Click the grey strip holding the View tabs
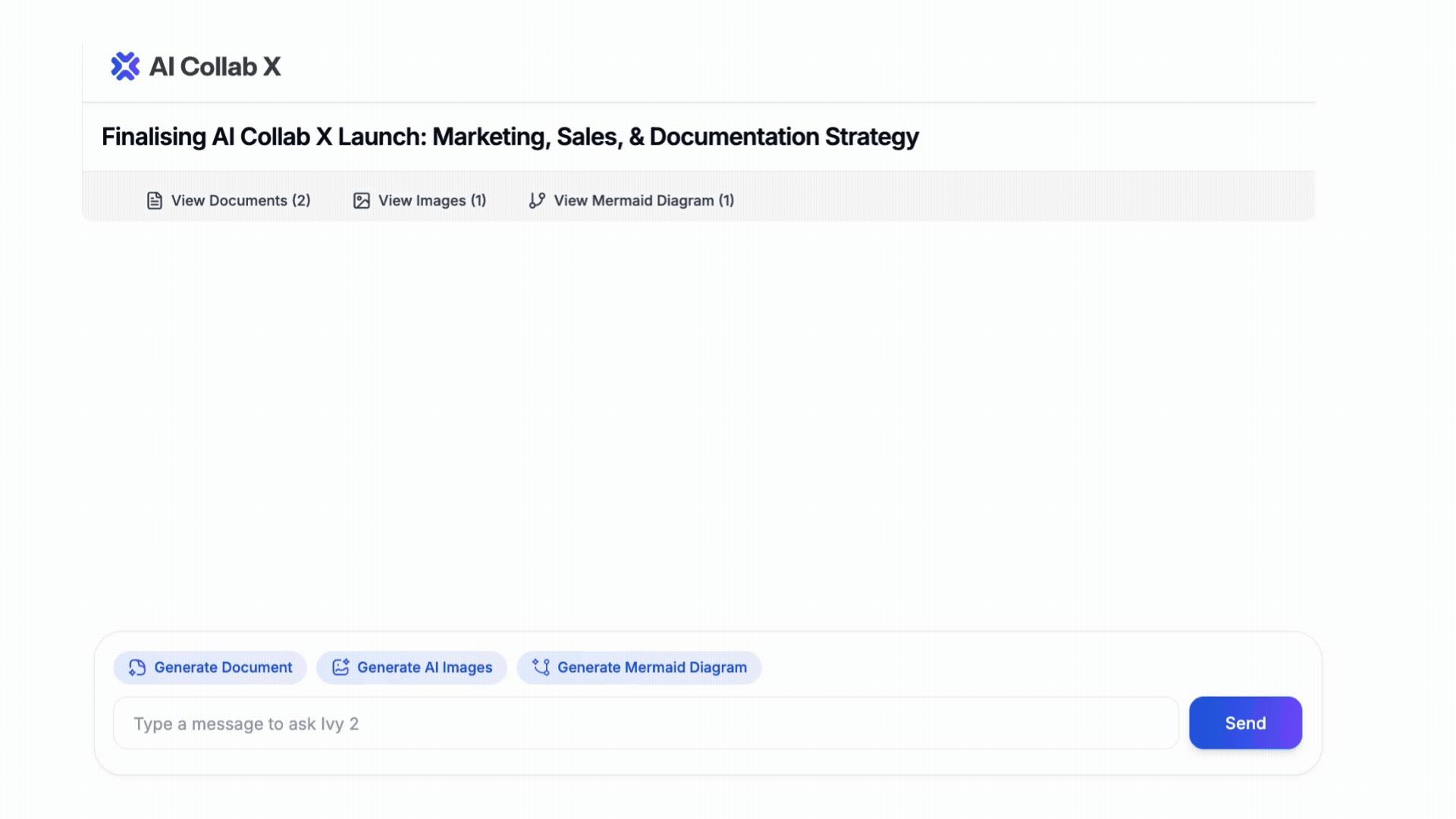The width and height of the screenshot is (1456, 819). (x=1024, y=197)
